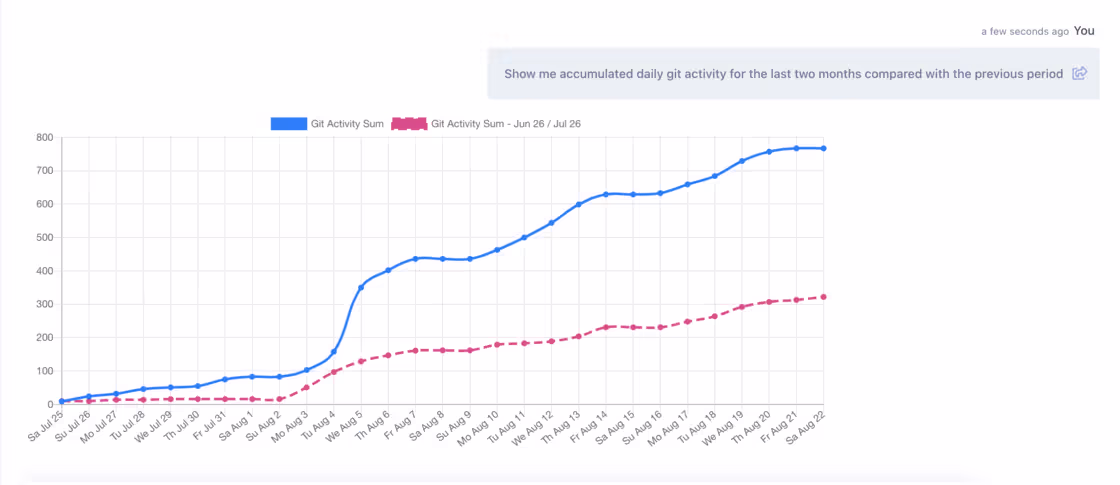Click the 'Th Aug 20' x-axis label
This screenshot has height=485, width=1120.
coord(751,426)
